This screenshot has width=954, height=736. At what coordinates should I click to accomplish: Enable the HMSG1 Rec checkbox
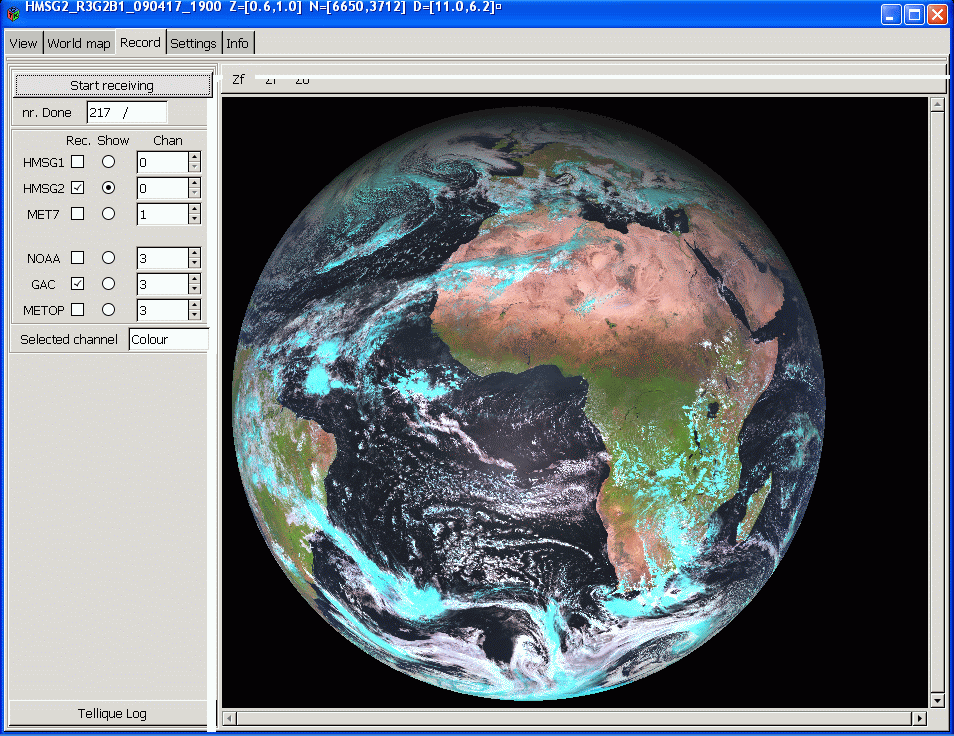tap(77, 162)
